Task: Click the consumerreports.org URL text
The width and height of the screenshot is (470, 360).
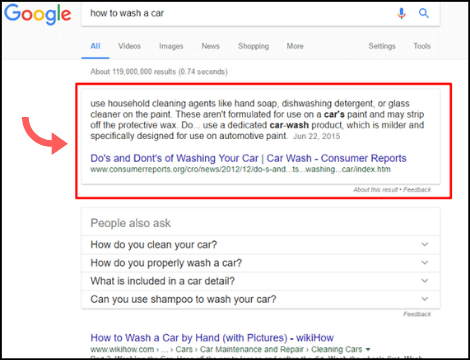Action: coord(240,169)
